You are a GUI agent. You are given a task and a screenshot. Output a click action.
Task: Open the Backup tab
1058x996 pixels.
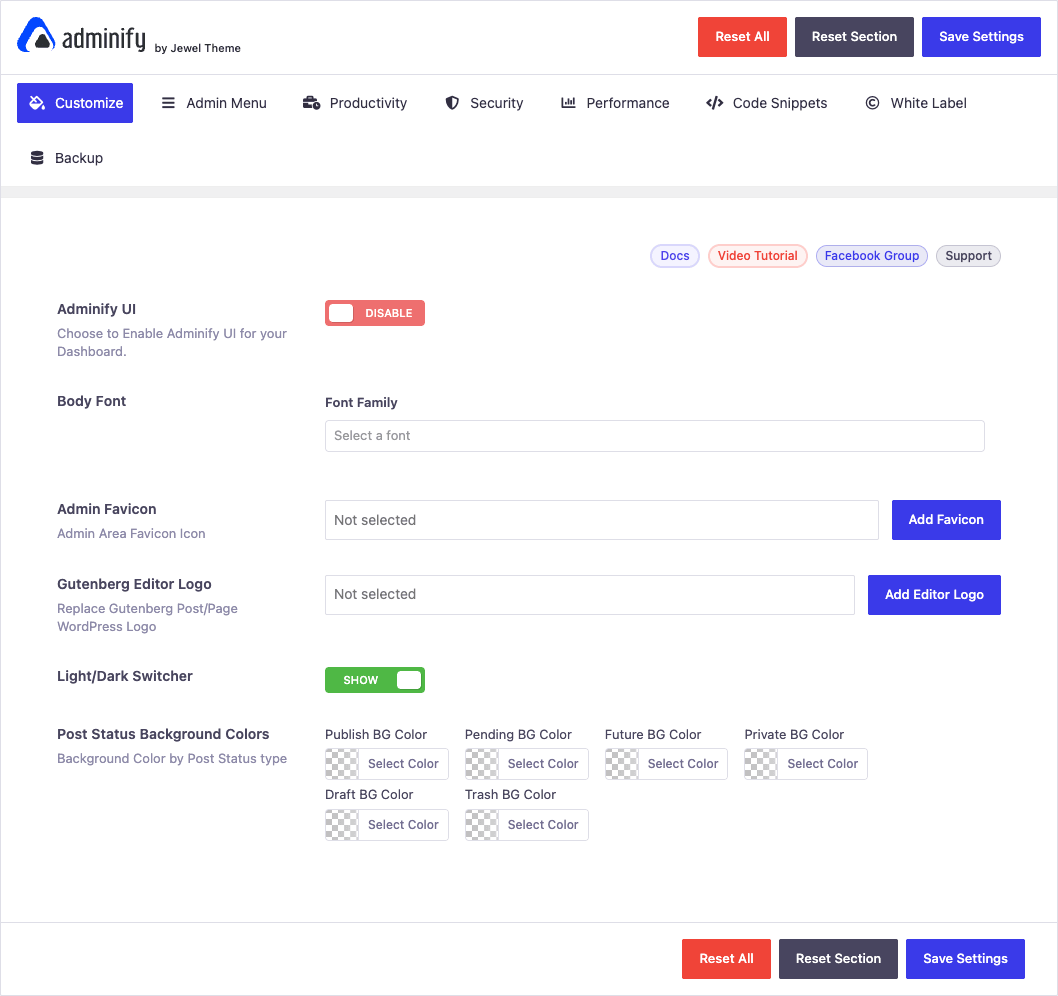point(66,158)
